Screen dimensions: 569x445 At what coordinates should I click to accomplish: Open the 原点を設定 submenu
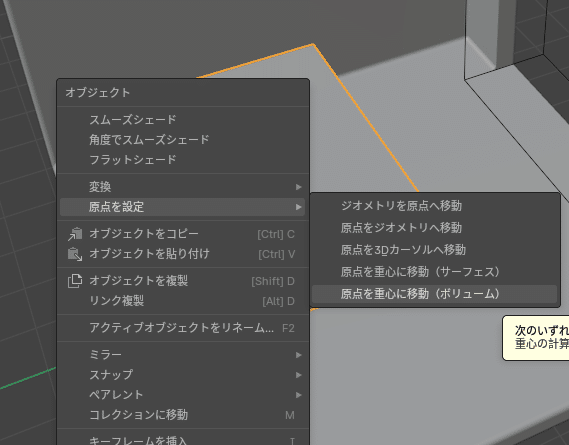pos(183,207)
